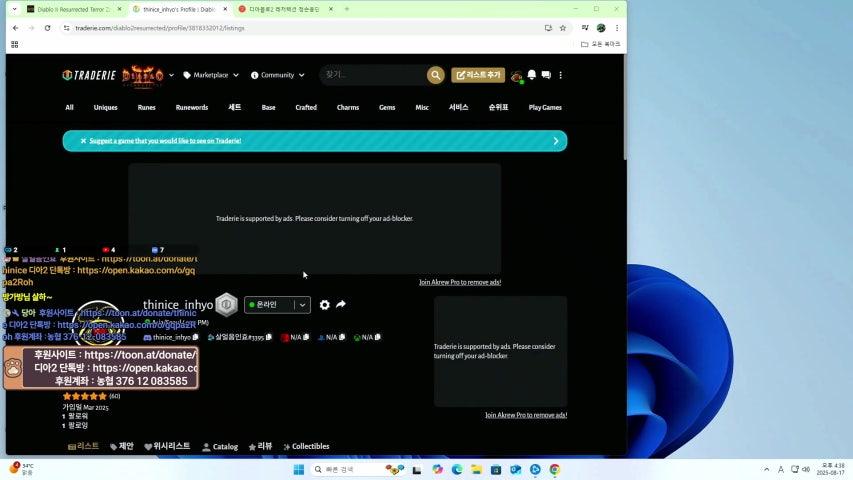Image resolution: width=853 pixels, height=480 pixels.
Task: Open the notifications bell icon
Action: 531,75
